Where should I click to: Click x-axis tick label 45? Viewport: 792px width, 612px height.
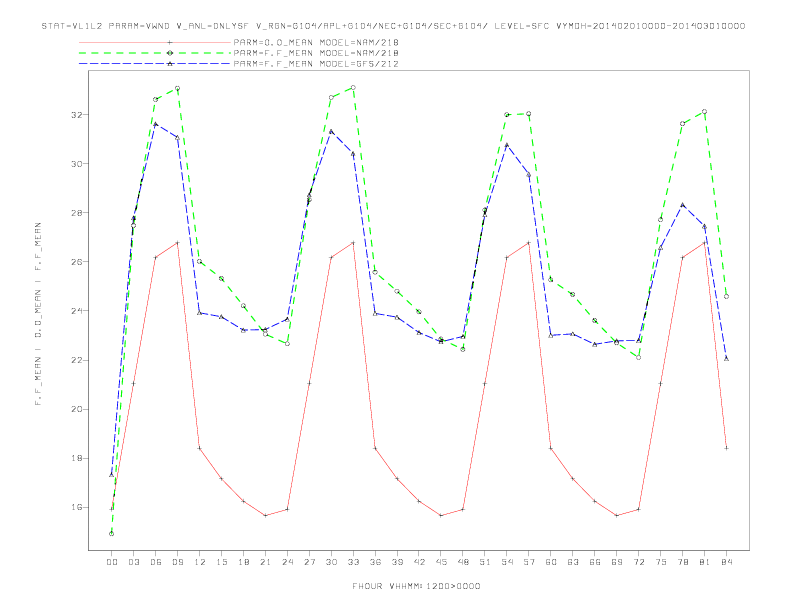click(441, 562)
